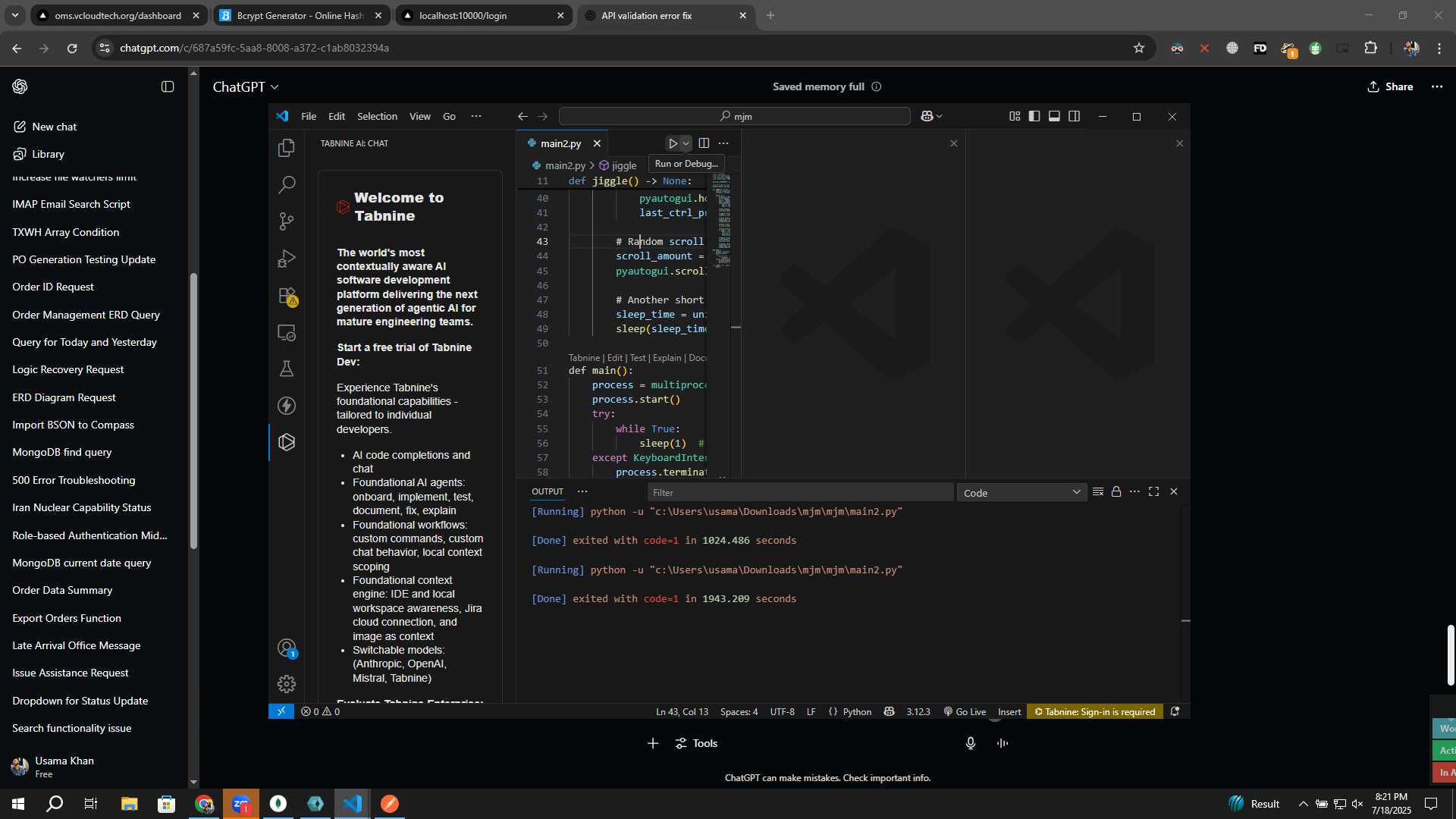Open Source Control view in VS Code
The width and height of the screenshot is (1456, 819).
[x=287, y=221]
